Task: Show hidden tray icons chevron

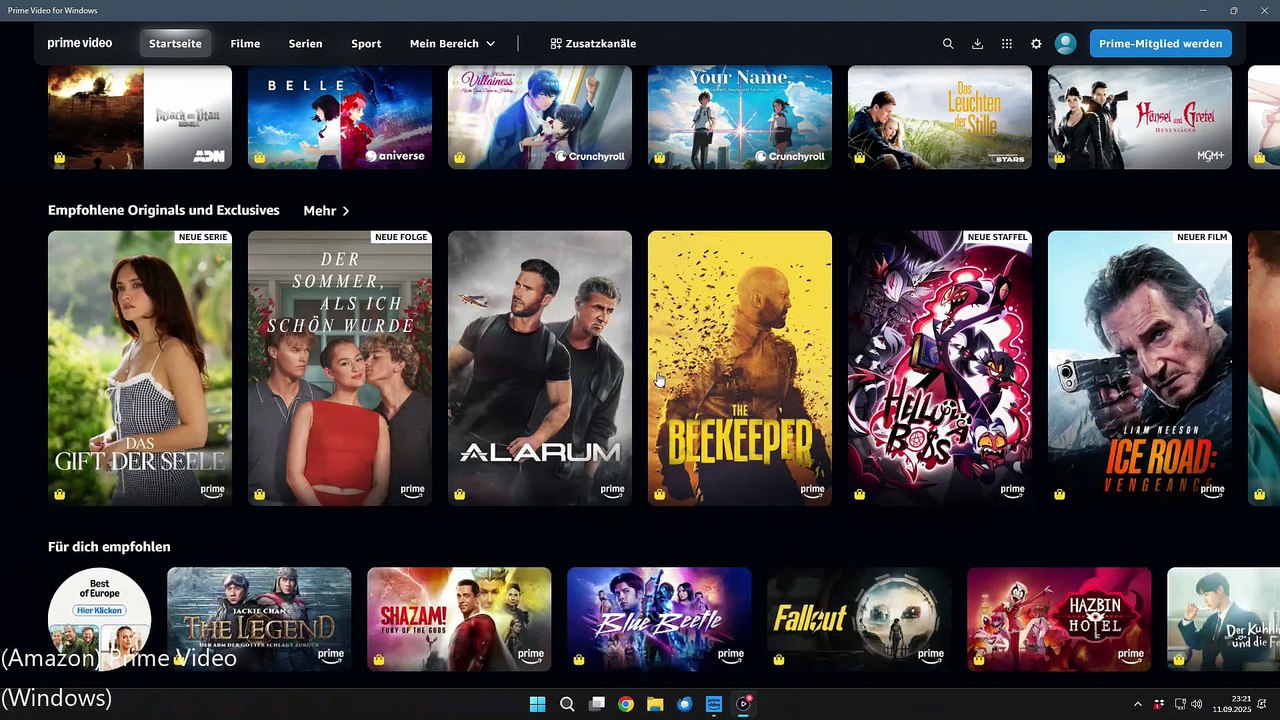Action: [1137, 704]
